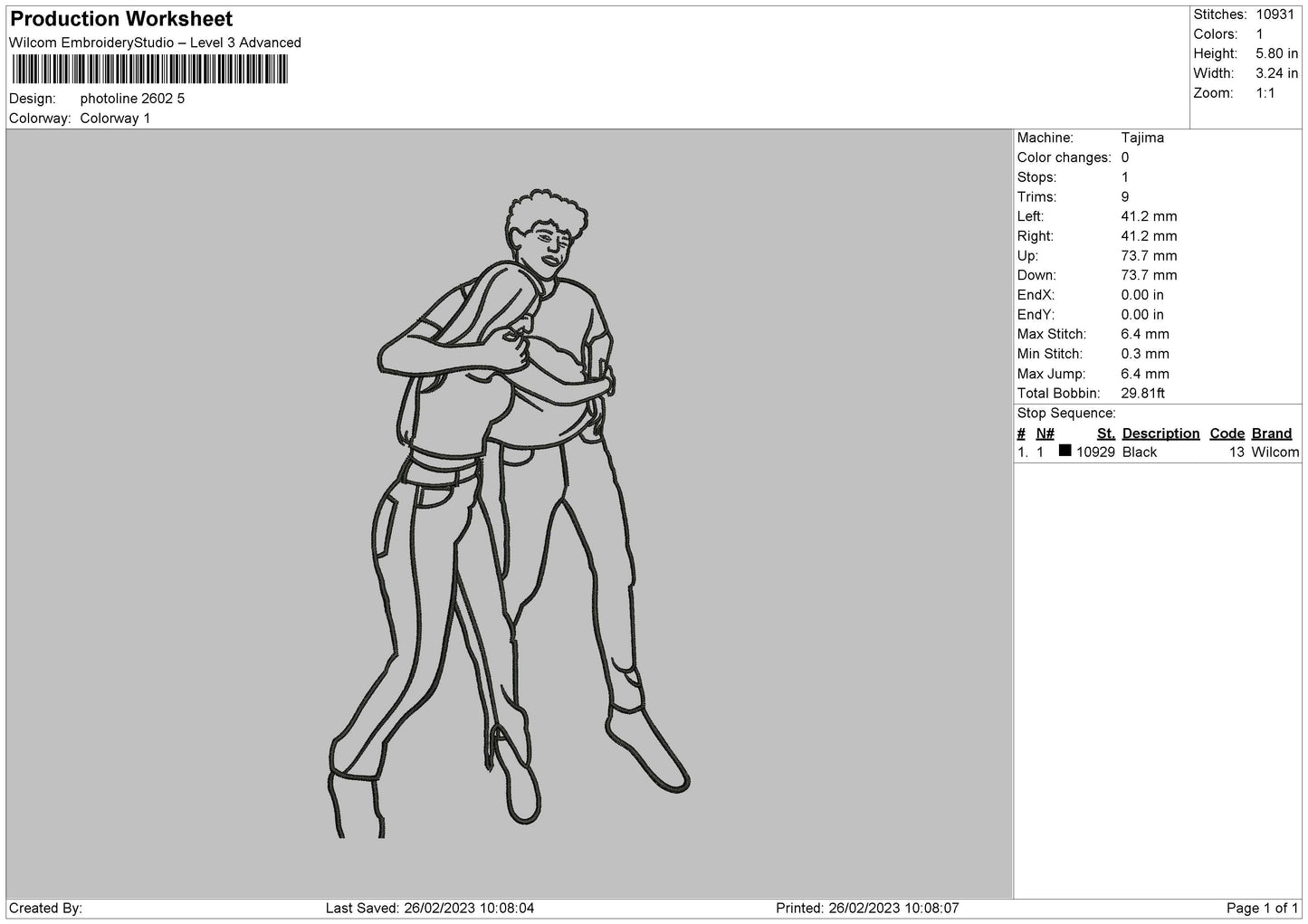This screenshot has width=1308, height=924.
Task: Click the Color changes value 0
Action: pyautogui.click(x=1125, y=157)
